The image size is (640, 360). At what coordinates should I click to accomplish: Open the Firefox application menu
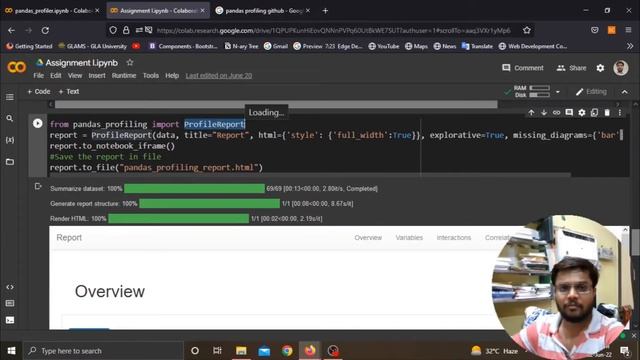(628, 30)
